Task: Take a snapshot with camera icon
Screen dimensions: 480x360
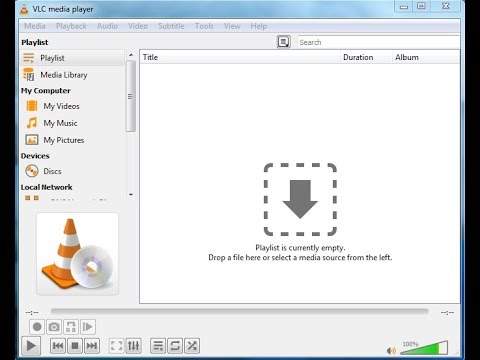Action: click(54, 327)
